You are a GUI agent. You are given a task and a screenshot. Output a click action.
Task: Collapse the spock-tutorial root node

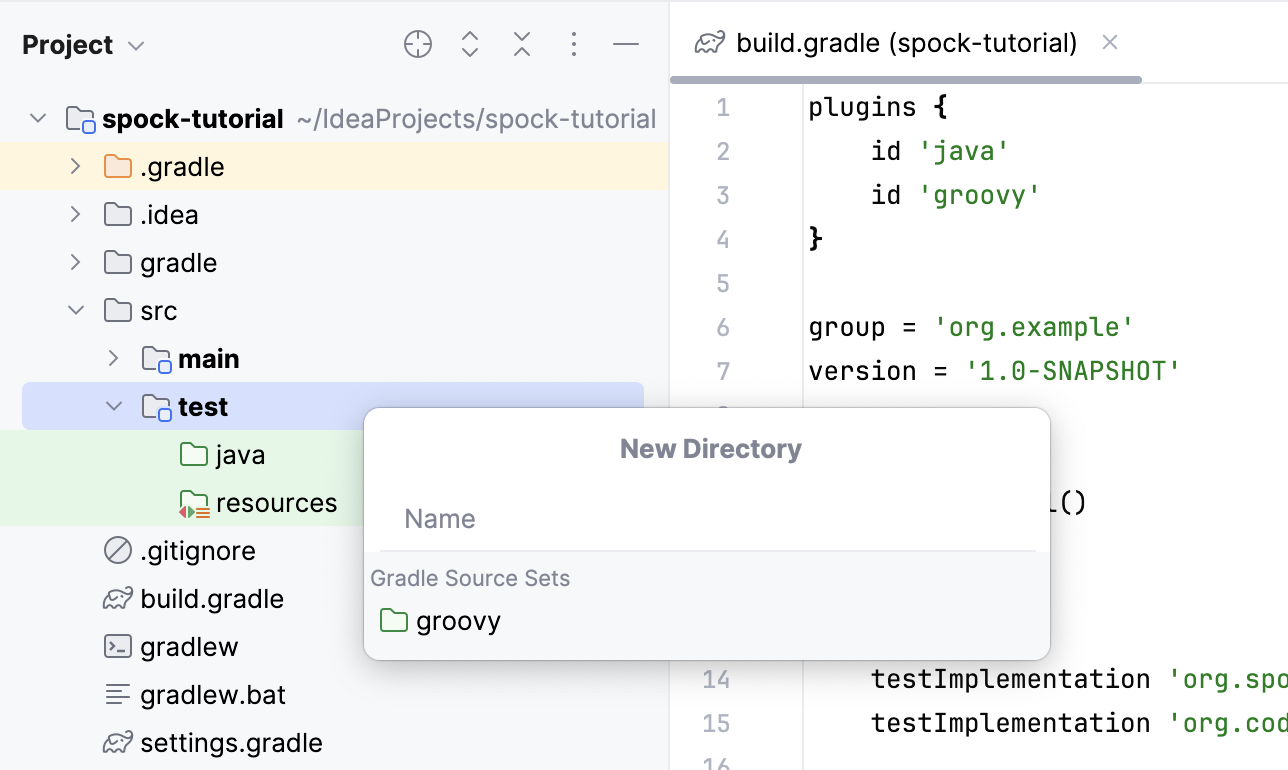click(37, 118)
